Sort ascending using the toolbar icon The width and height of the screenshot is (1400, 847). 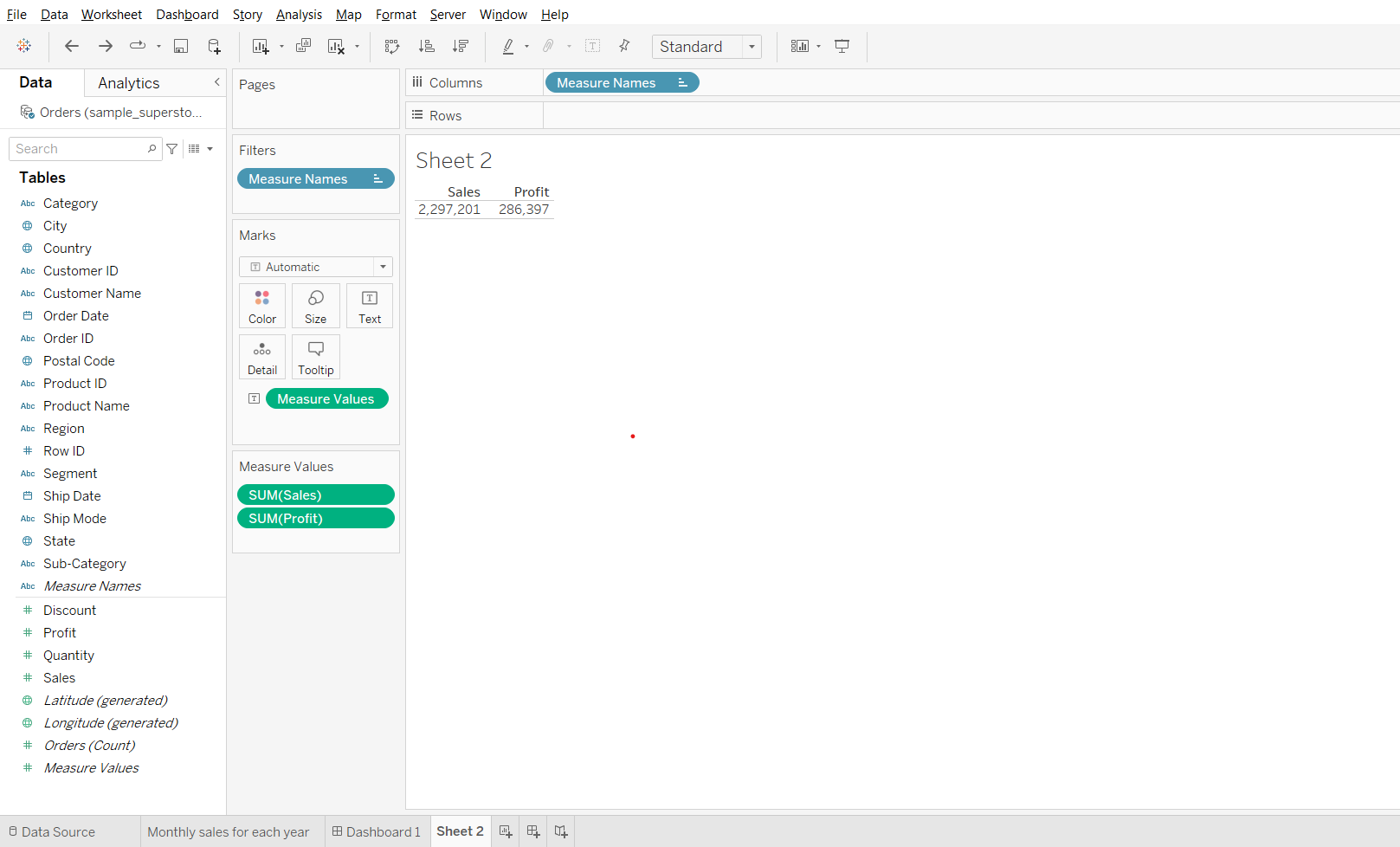tap(426, 47)
